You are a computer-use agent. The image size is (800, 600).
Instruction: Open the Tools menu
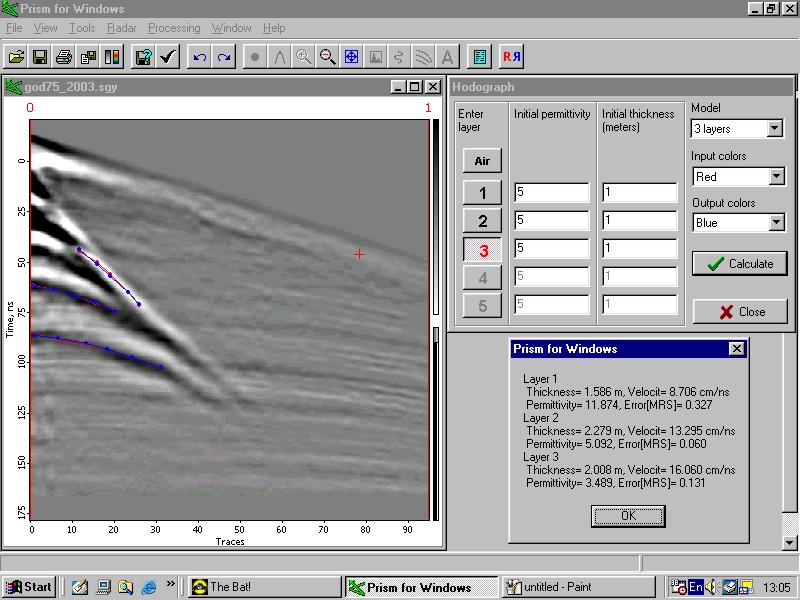point(82,28)
